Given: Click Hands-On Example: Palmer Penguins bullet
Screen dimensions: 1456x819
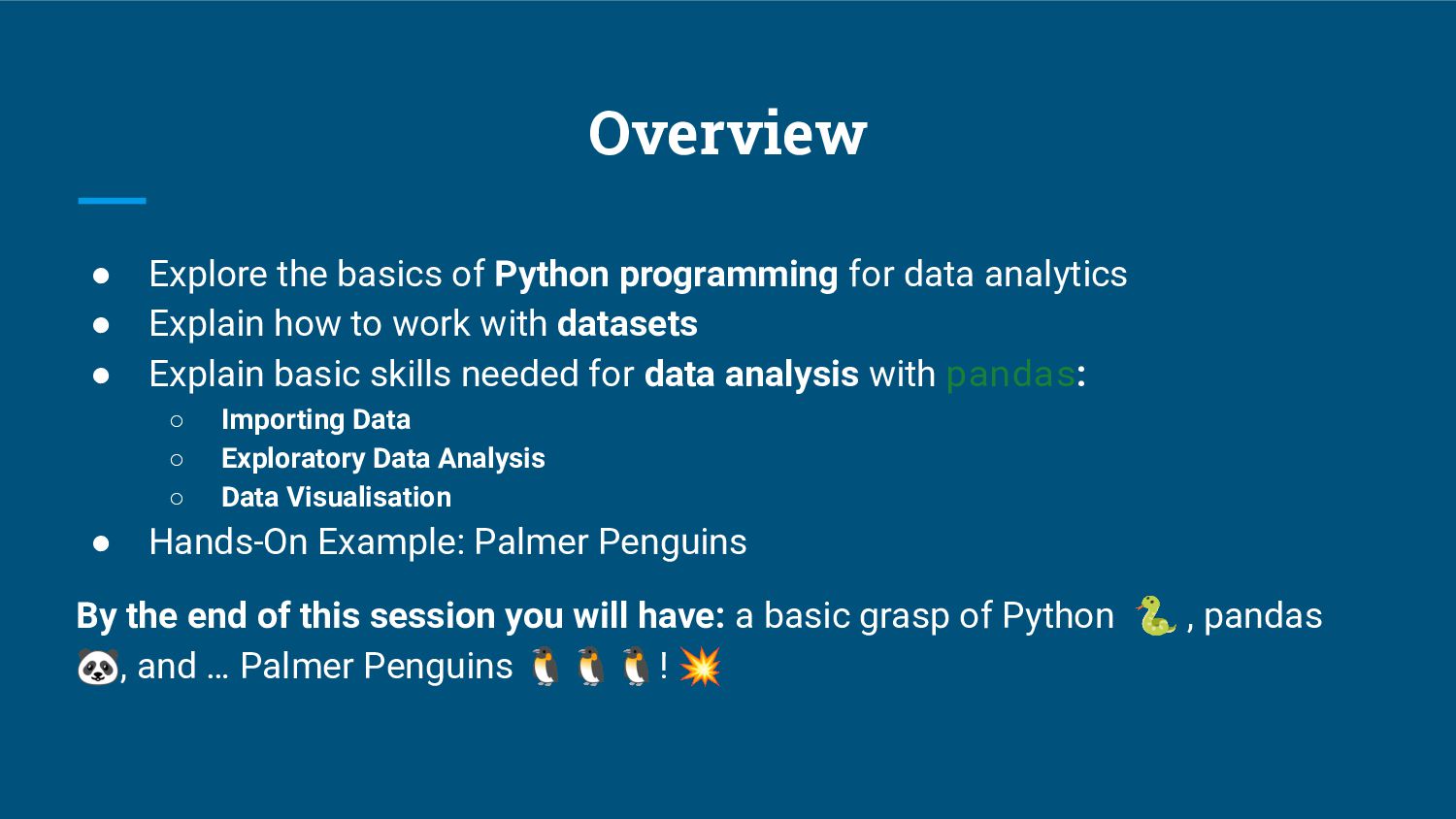Looking at the screenshot, I should coord(447,542).
